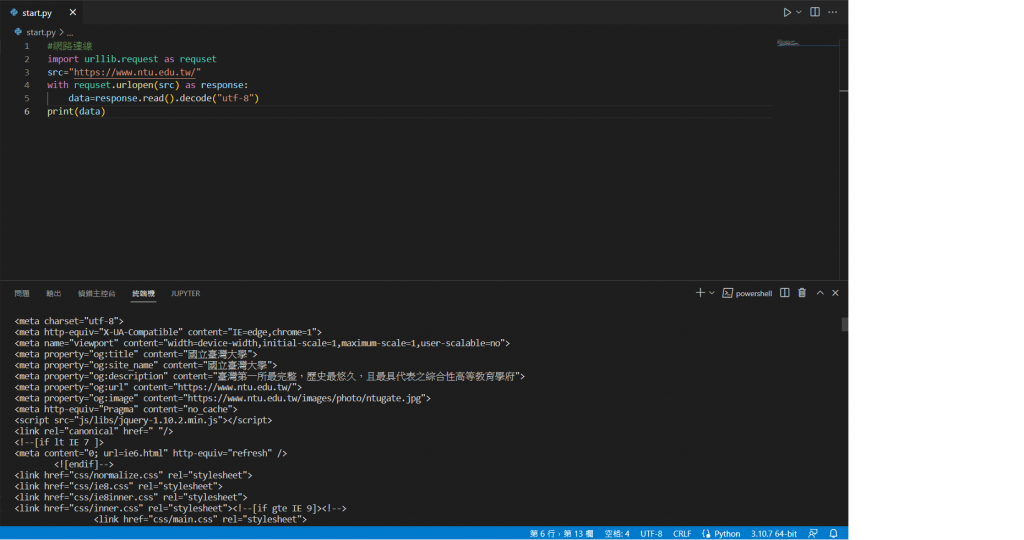Viewport: 1024px width, 540px height.
Task: Click the minimap code preview
Action: point(788,43)
